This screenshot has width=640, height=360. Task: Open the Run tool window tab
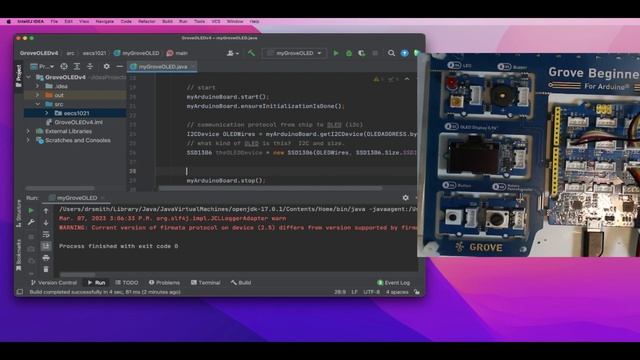click(x=96, y=282)
